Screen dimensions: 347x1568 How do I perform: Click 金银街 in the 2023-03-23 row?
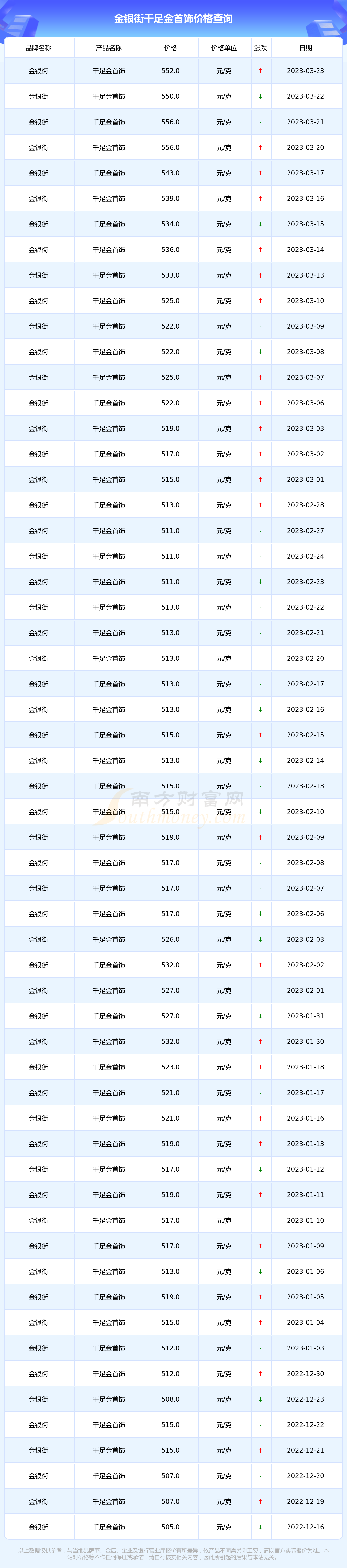(x=38, y=71)
